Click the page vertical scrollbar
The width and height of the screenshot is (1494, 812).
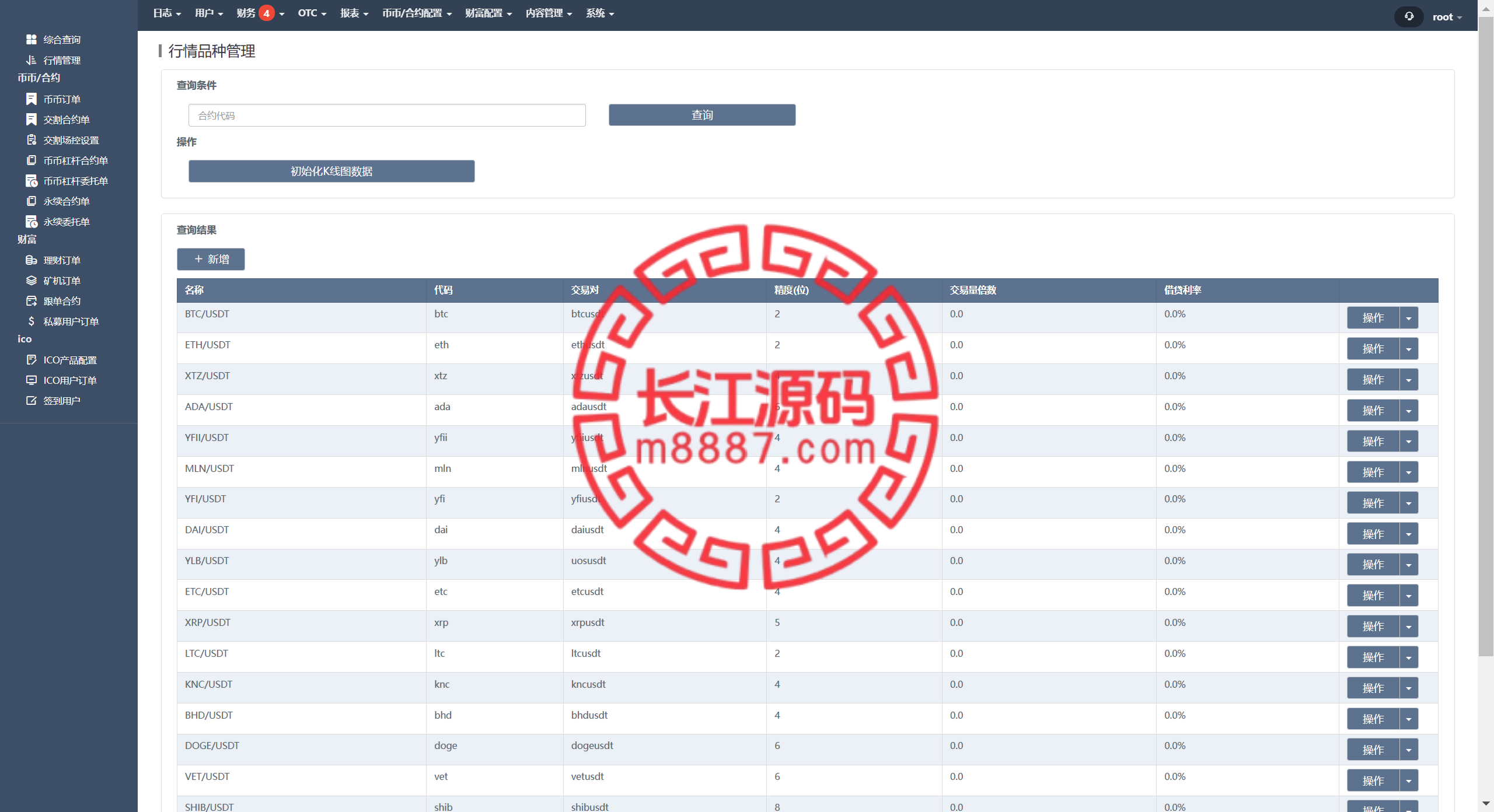(x=1486, y=335)
